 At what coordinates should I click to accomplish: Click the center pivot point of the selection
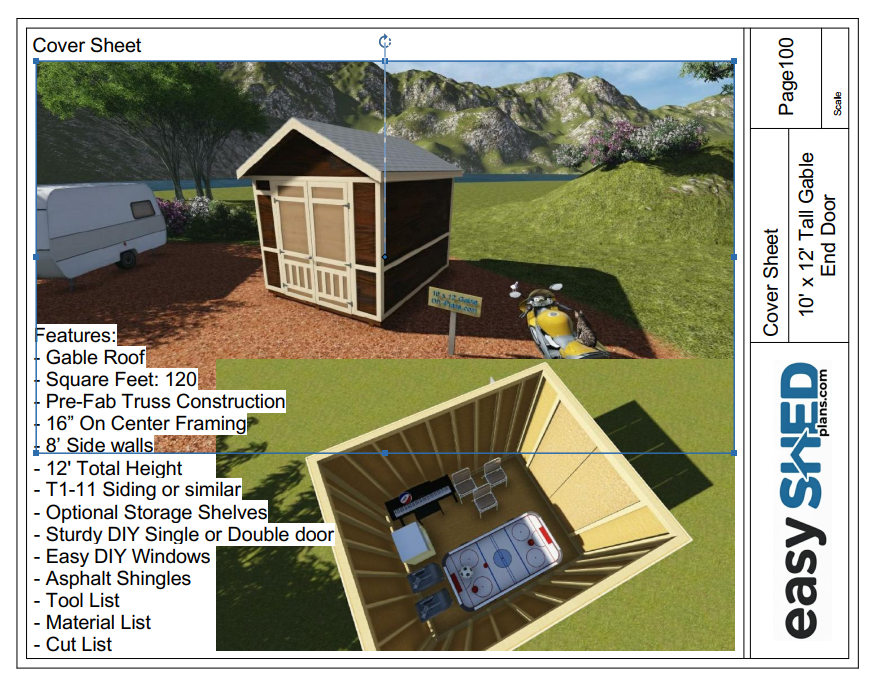click(x=385, y=258)
